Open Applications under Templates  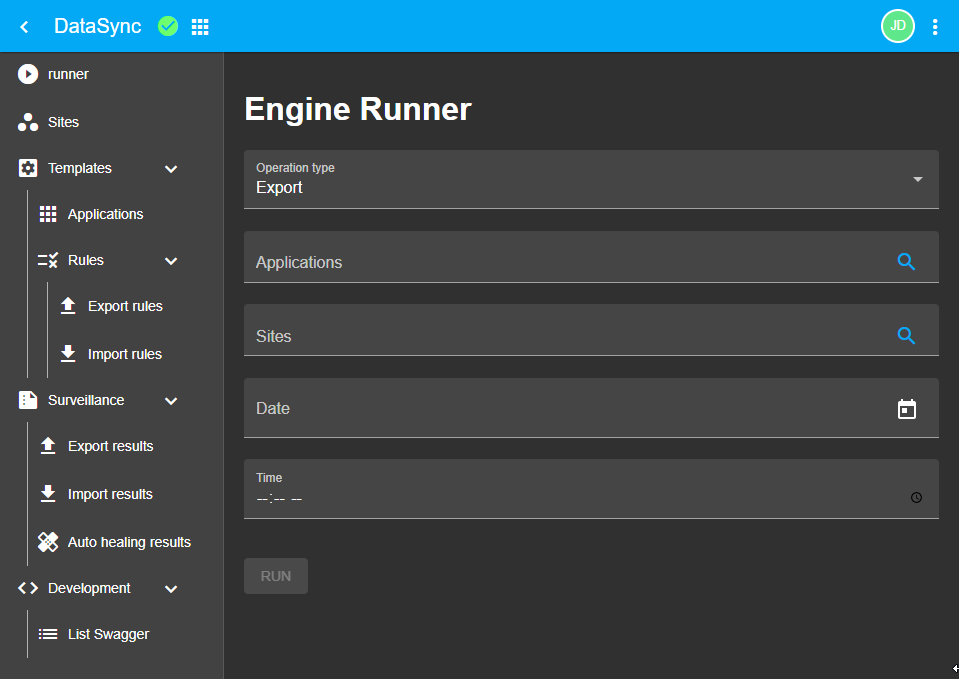click(x=106, y=214)
